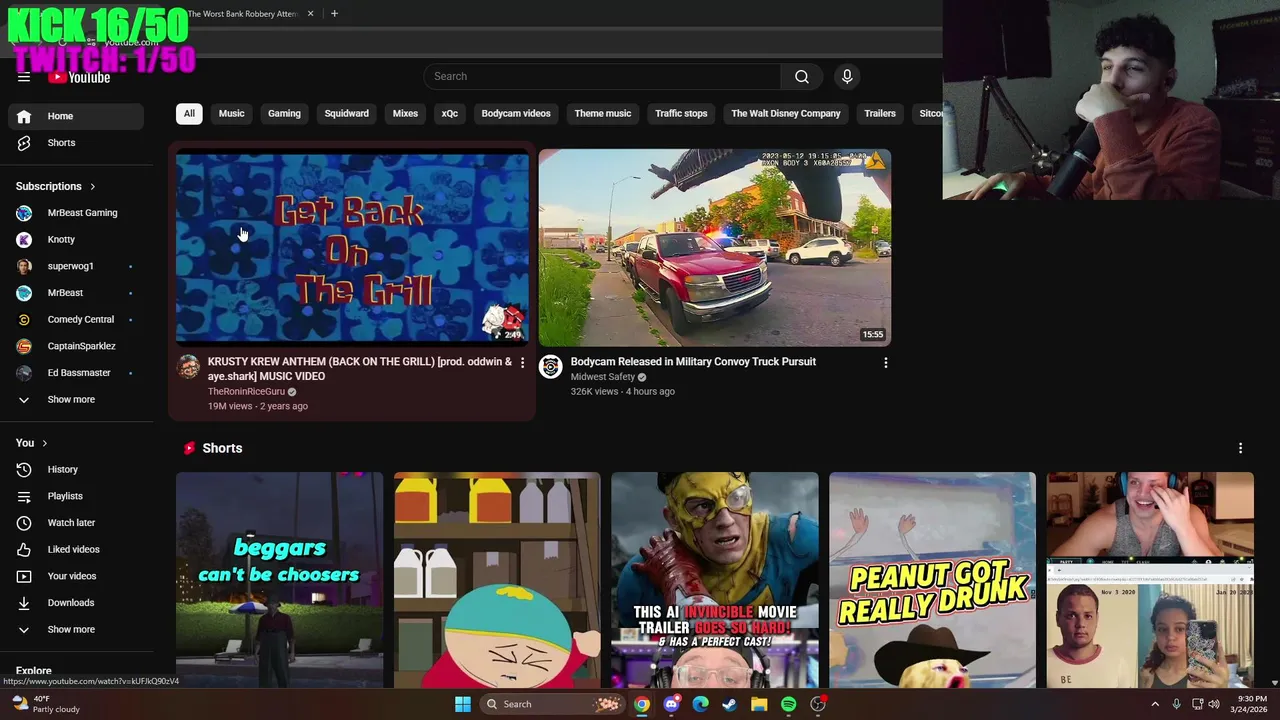
Task: Click the Windows Start button
Action: pos(463,704)
